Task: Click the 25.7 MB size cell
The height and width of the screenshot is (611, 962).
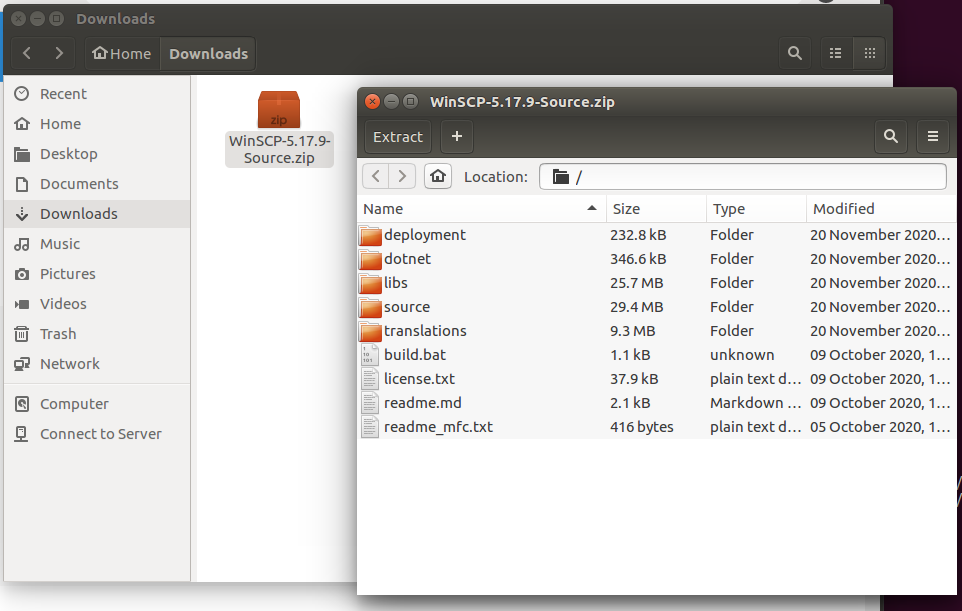Action: point(636,283)
